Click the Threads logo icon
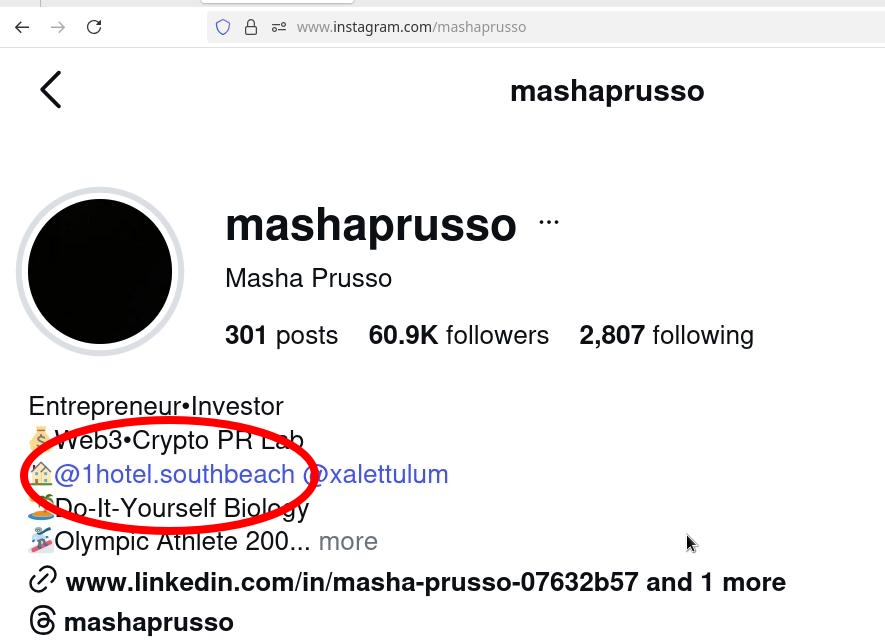This screenshot has width=885, height=644. click(42, 621)
